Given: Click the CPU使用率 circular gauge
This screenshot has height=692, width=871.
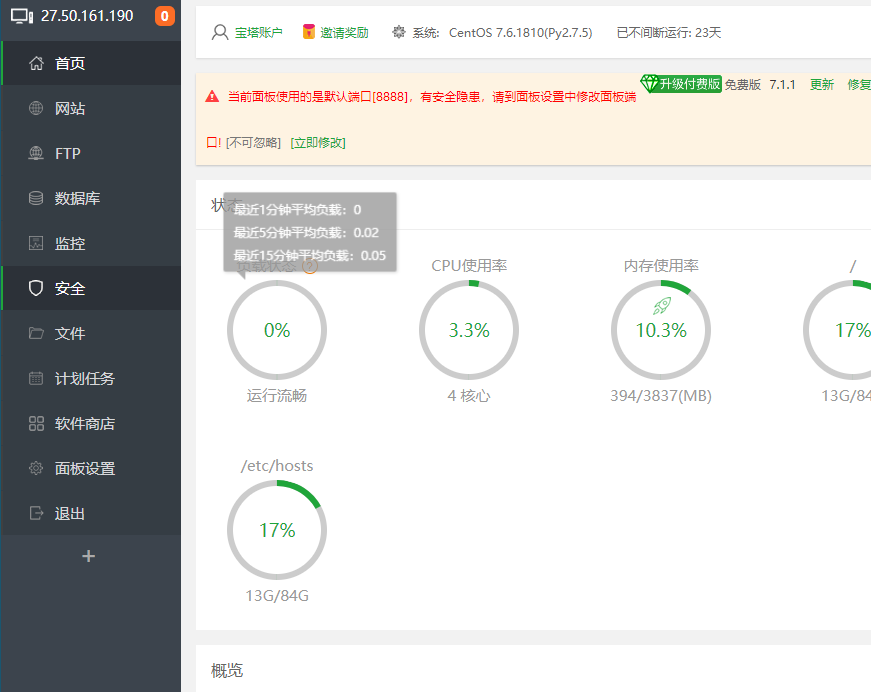Looking at the screenshot, I should click(x=469, y=330).
